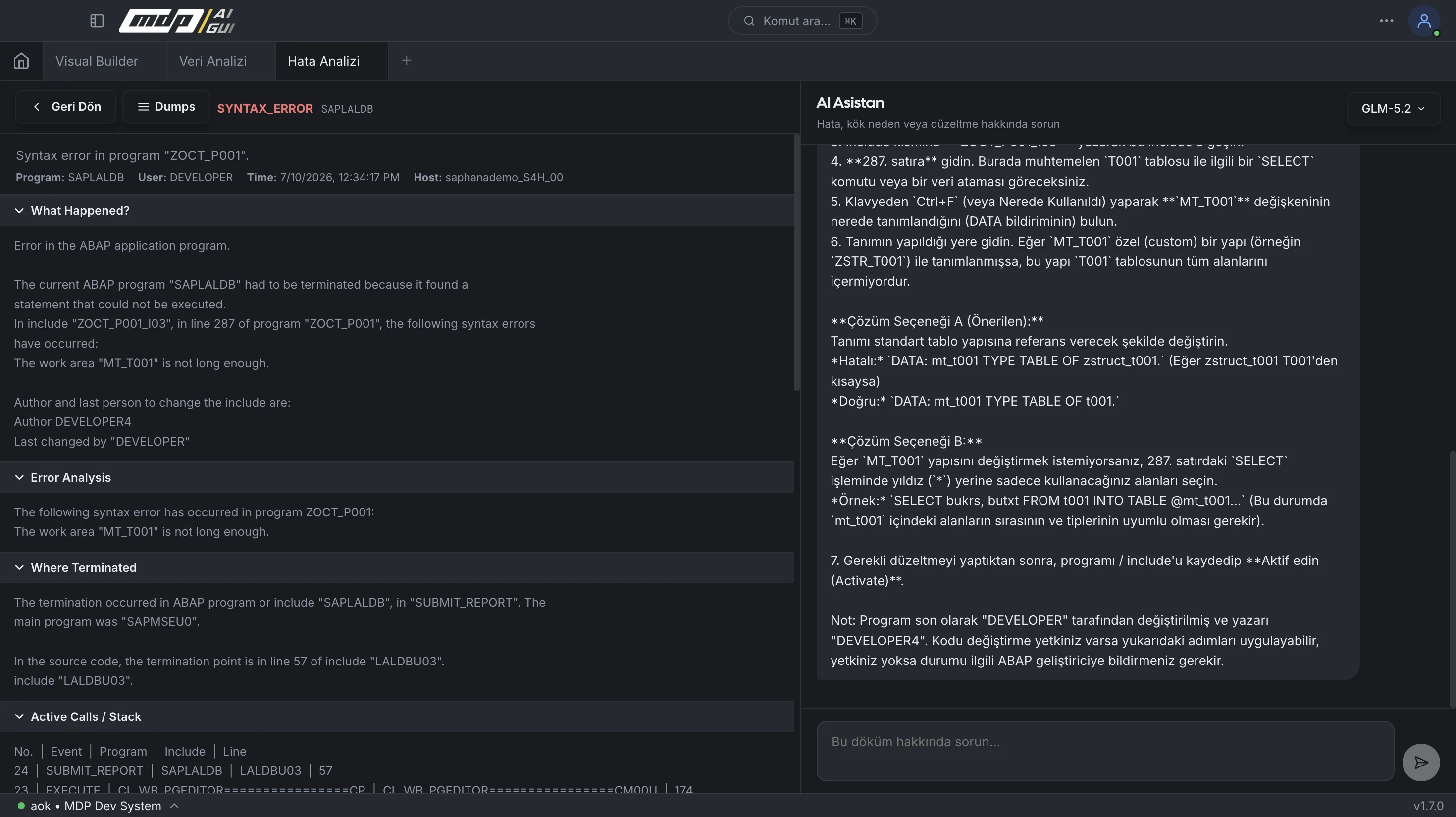Image resolution: width=1456 pixels, height=817 pixels.
Task: Click the dump detail panel scrollbar
Action: tap(796, 263)
